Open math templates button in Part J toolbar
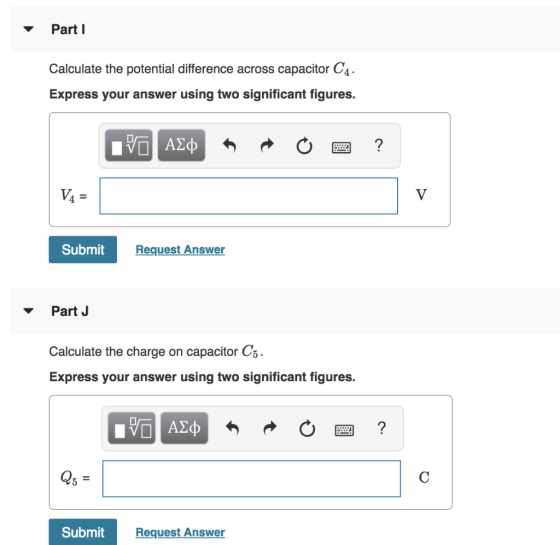Screen dimensions: 560x545 pyautogui.click(x=131, y=428)
